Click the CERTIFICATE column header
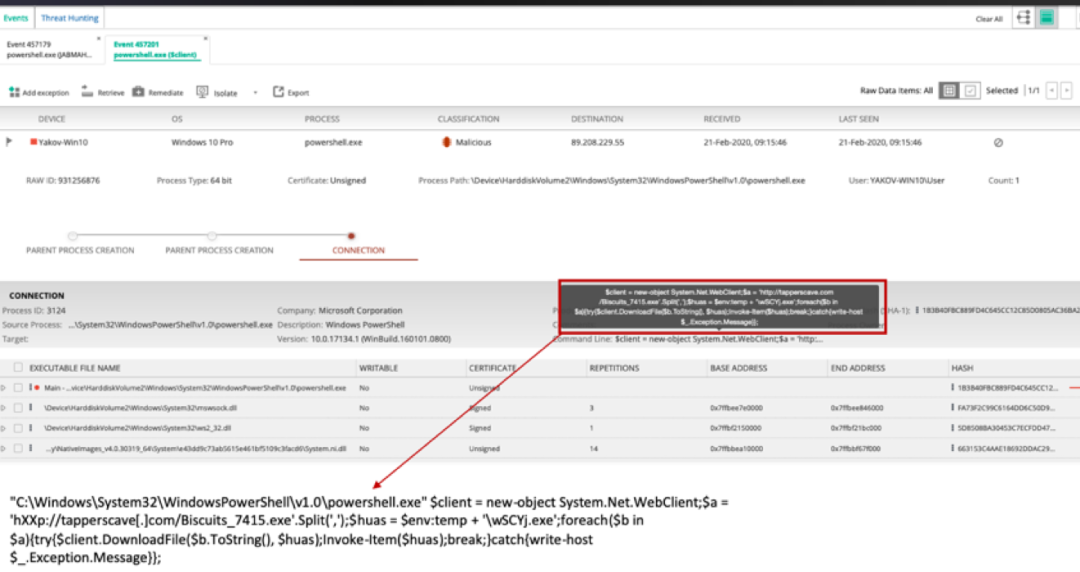The image size is (1080, 572). click(492, 368)
